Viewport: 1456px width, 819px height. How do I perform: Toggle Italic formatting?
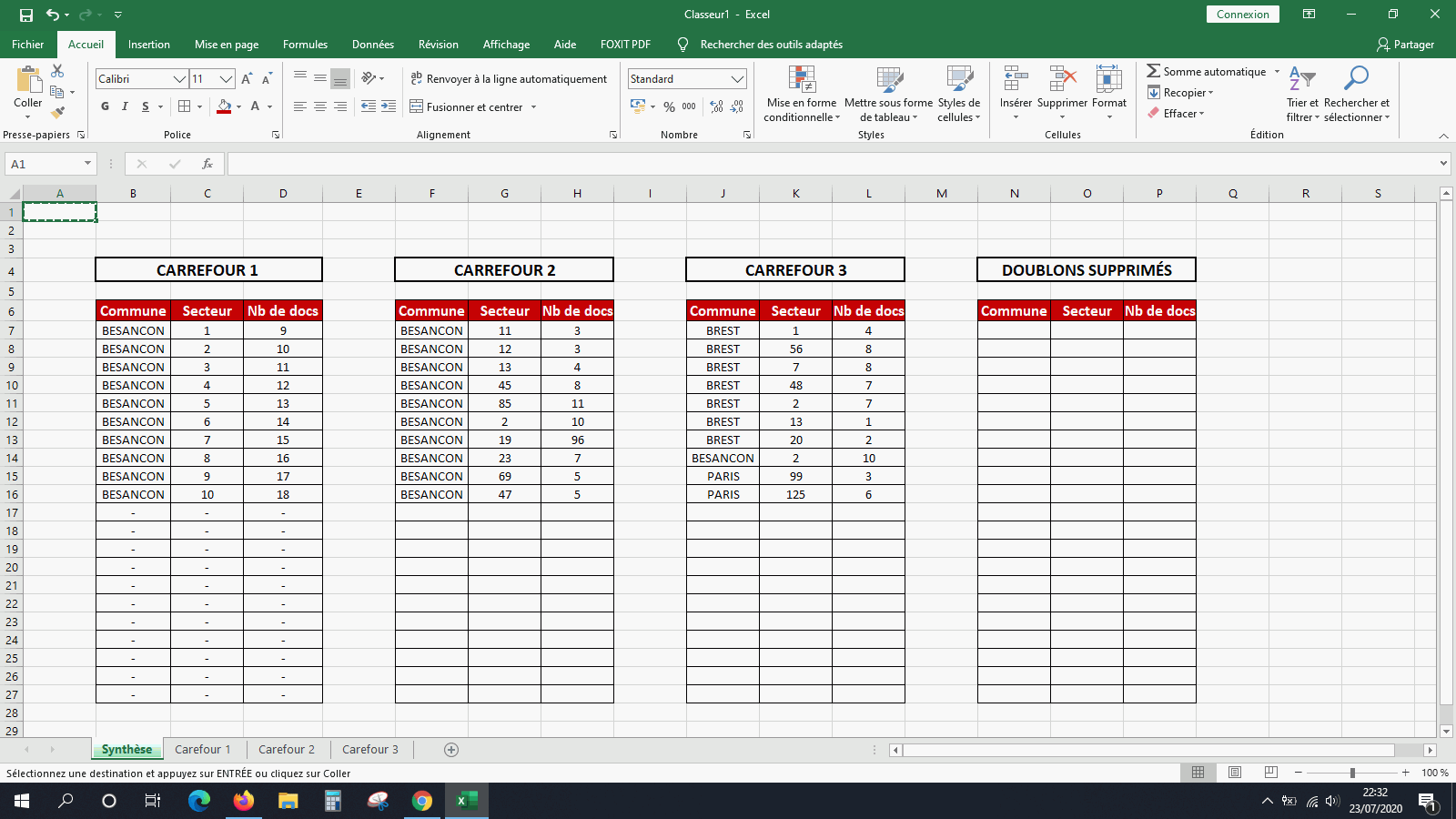click(125, 106)
